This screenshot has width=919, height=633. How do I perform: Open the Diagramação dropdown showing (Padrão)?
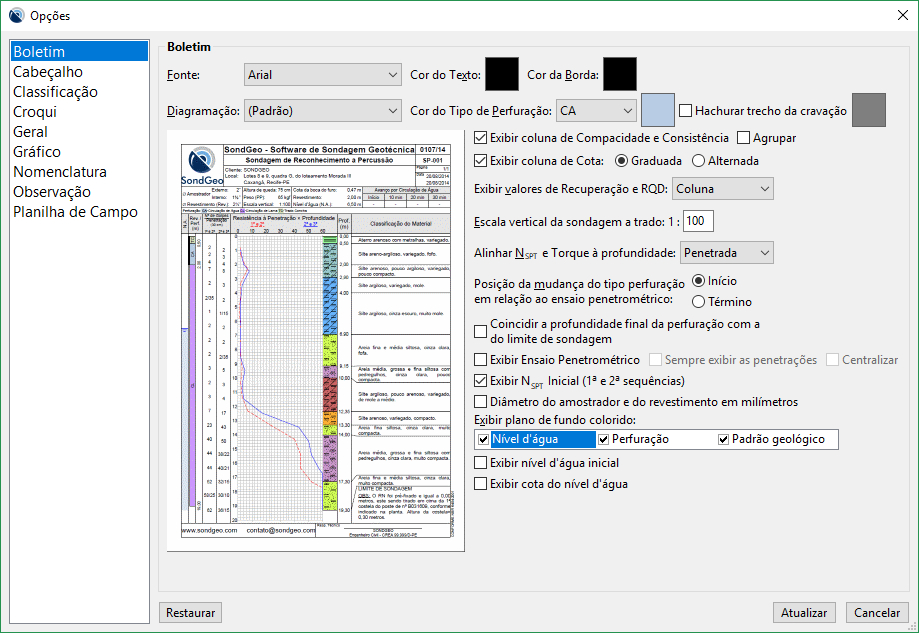pyautogui.click(x=322, y=111)
